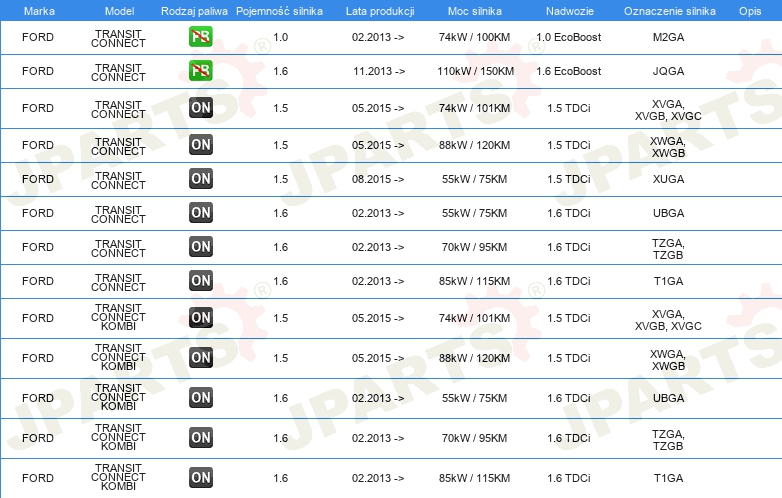This screenshot has height=498, width=782.
Task: Click the 1.0 EcoBoost body cell
Action: click(569, 37)
